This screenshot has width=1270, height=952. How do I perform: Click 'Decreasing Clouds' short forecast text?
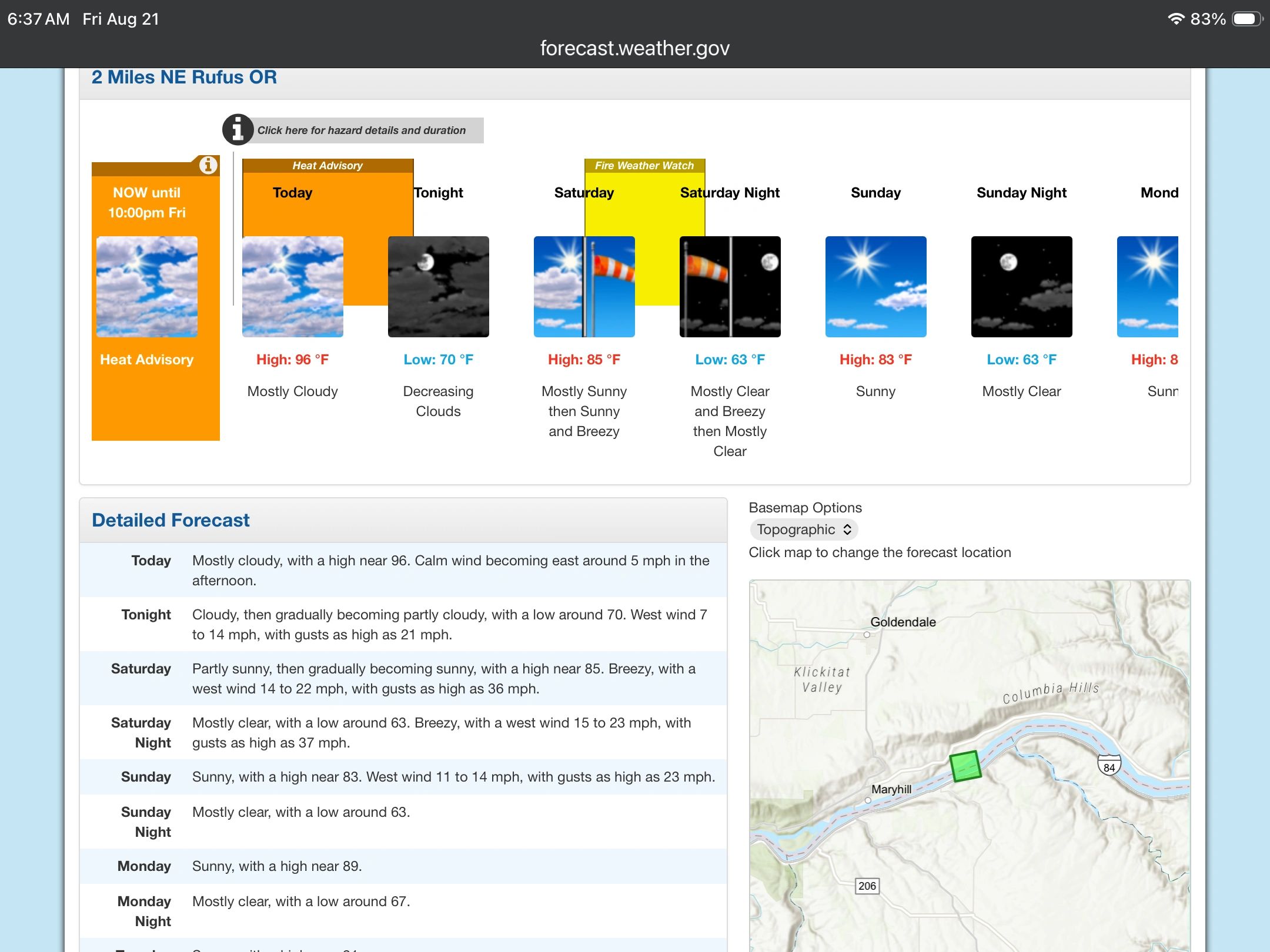(x=439, y=401)
